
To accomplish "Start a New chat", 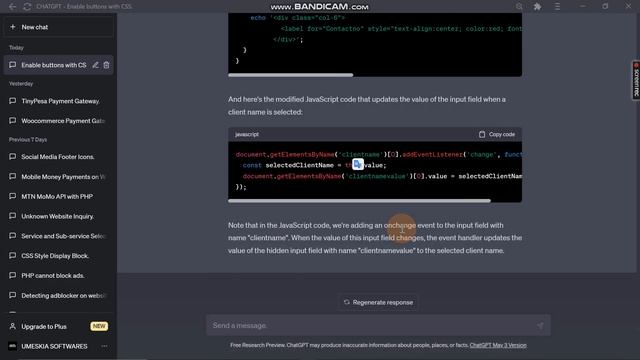I will [58, 27].
